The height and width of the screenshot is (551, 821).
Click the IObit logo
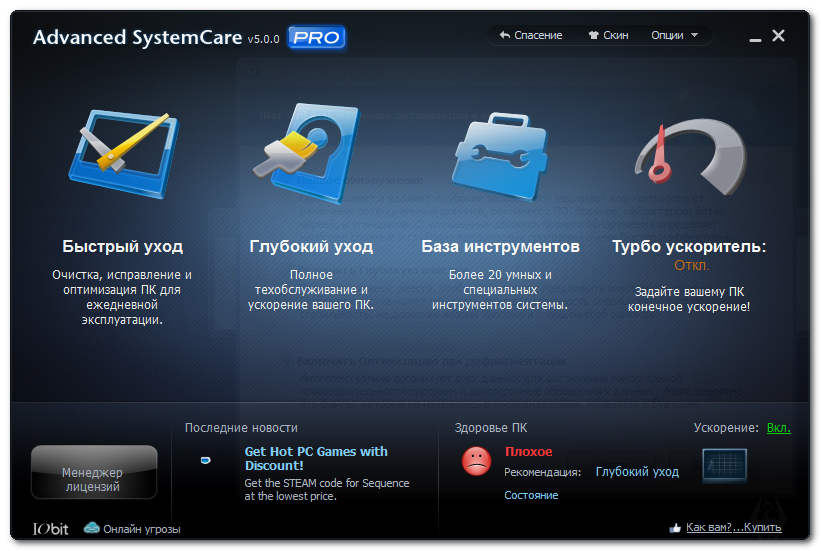[50, 529]
